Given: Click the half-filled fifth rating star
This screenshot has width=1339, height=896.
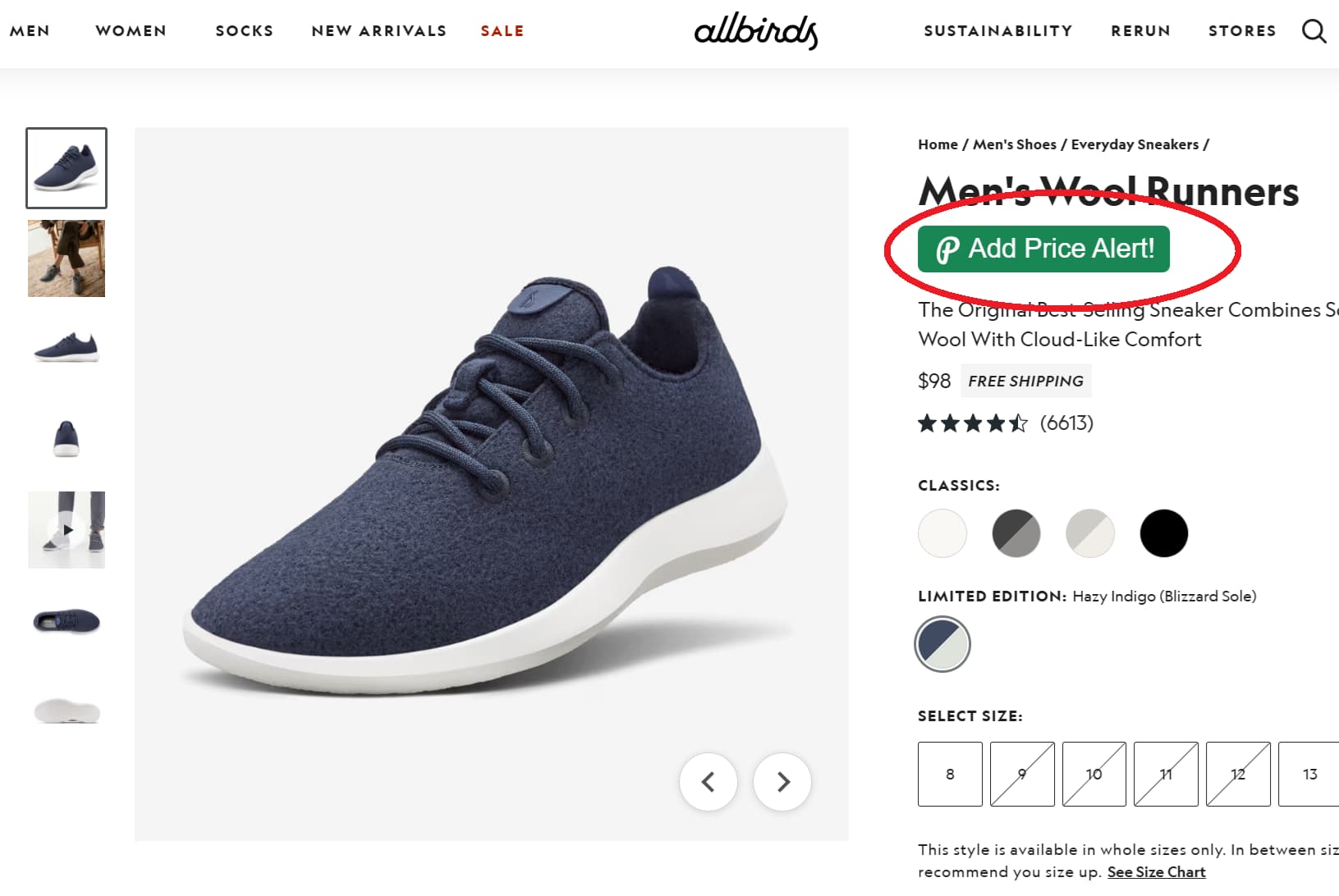Looking at the screenshot, I should click(x=1020, y=423).
